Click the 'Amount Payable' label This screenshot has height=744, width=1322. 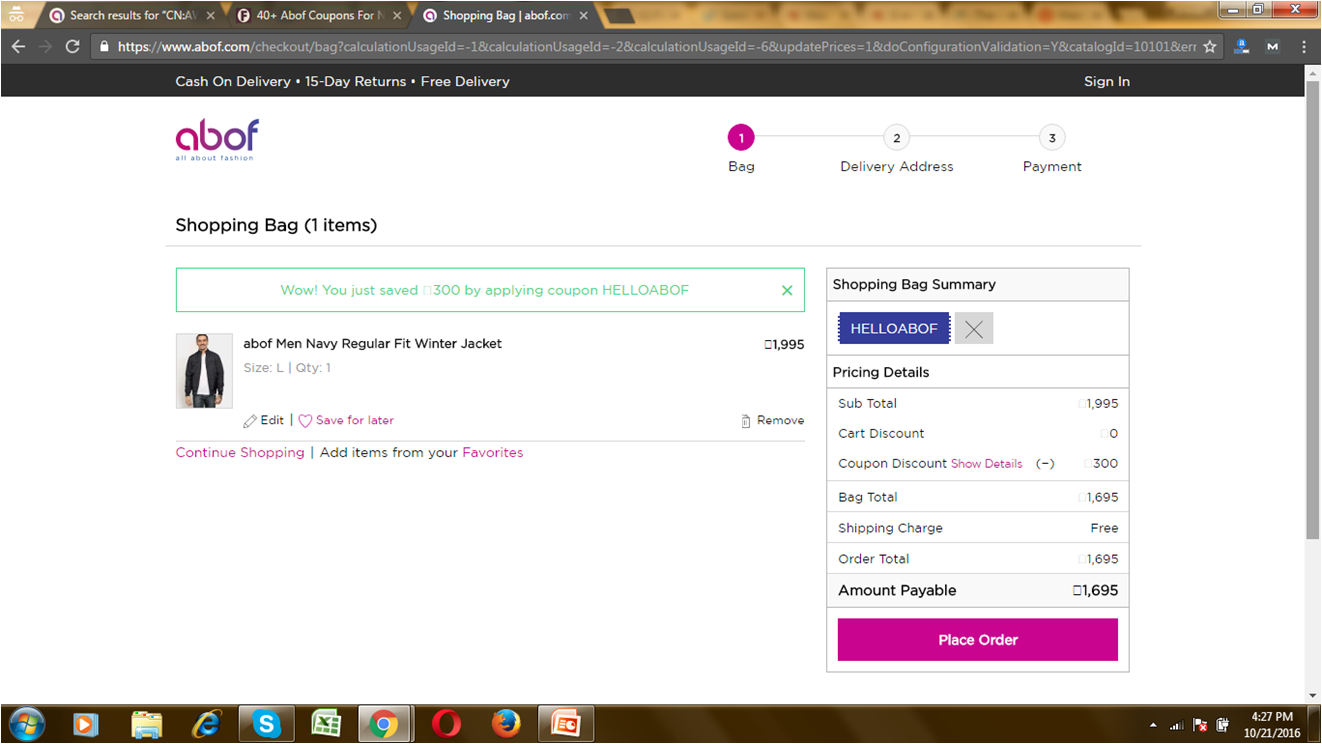pyautogui.click(x=897, y=591)
